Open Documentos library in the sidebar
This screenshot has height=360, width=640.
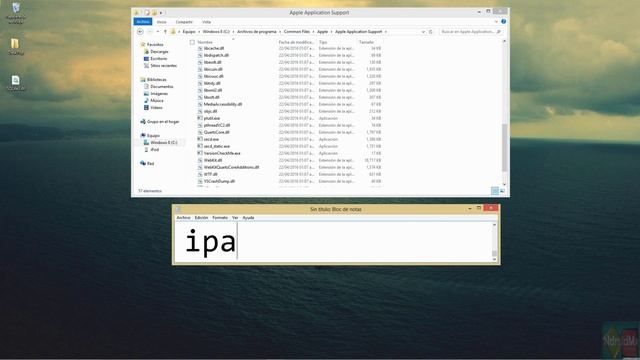click(x=158, y=87)
